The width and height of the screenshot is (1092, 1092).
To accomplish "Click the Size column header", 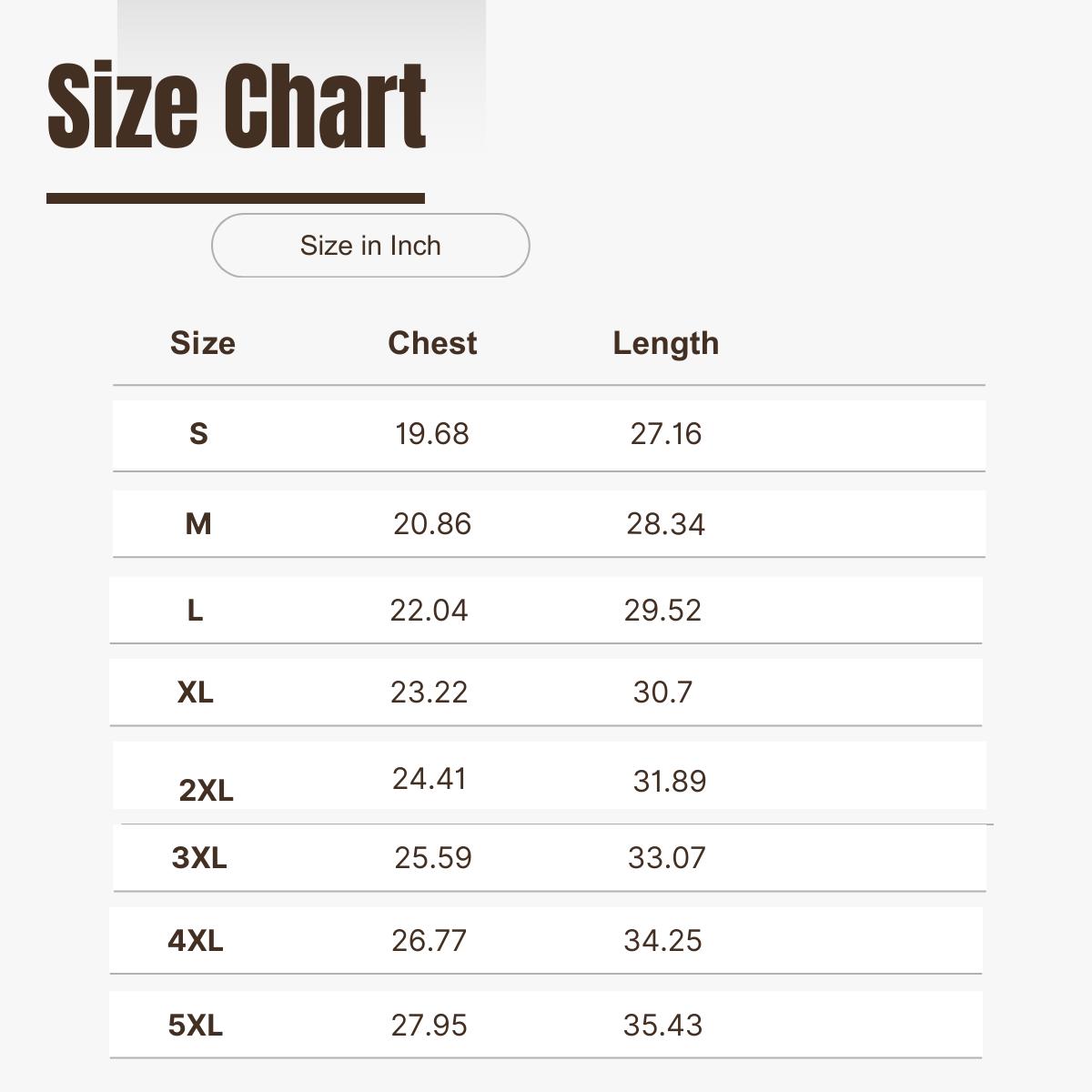I will (x=203, y=343).
